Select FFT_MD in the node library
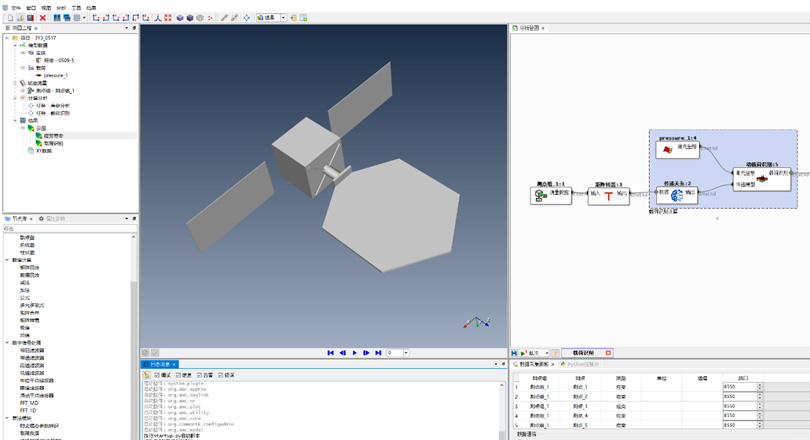 pos(29,403)
